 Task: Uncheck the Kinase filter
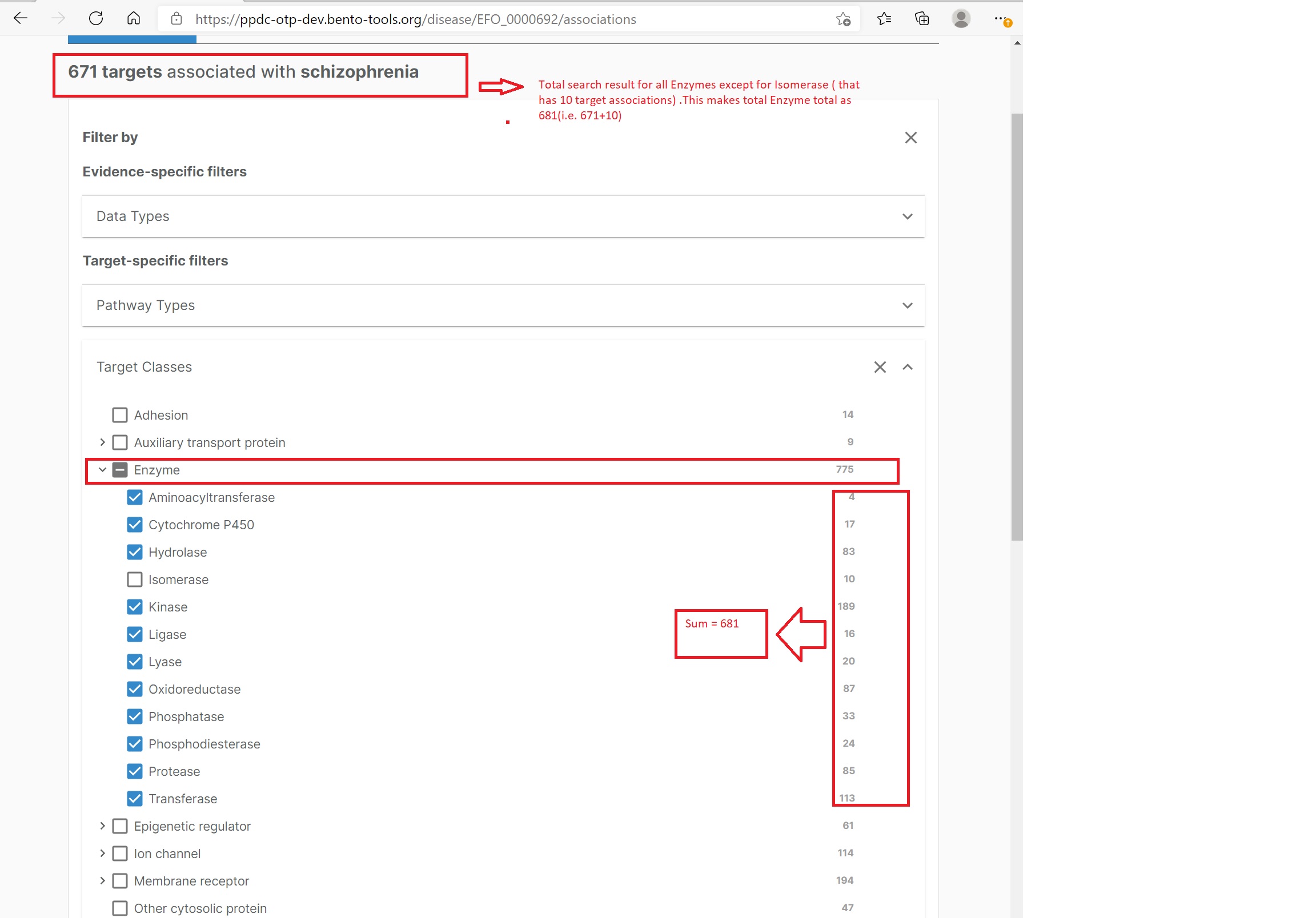pos(134,607)
